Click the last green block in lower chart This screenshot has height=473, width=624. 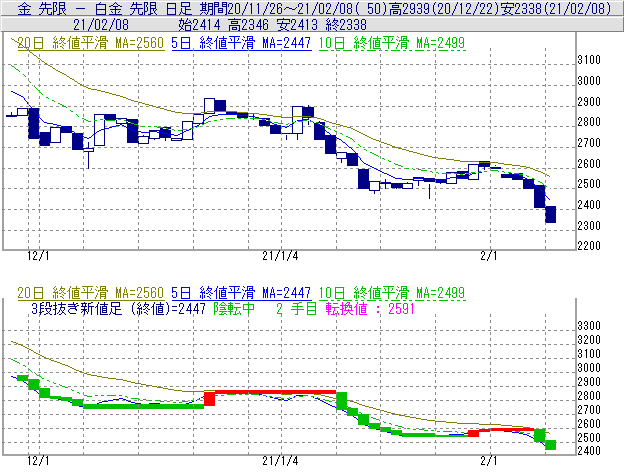click(550, 445)
